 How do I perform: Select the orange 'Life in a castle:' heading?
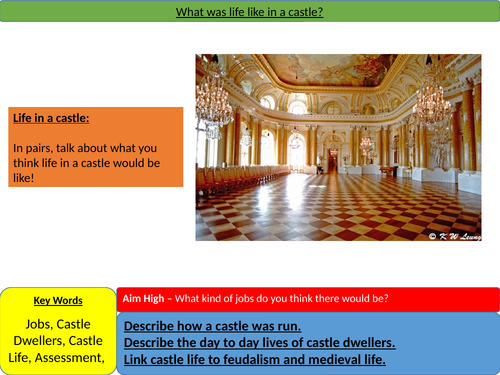click(x=51, y=118)
